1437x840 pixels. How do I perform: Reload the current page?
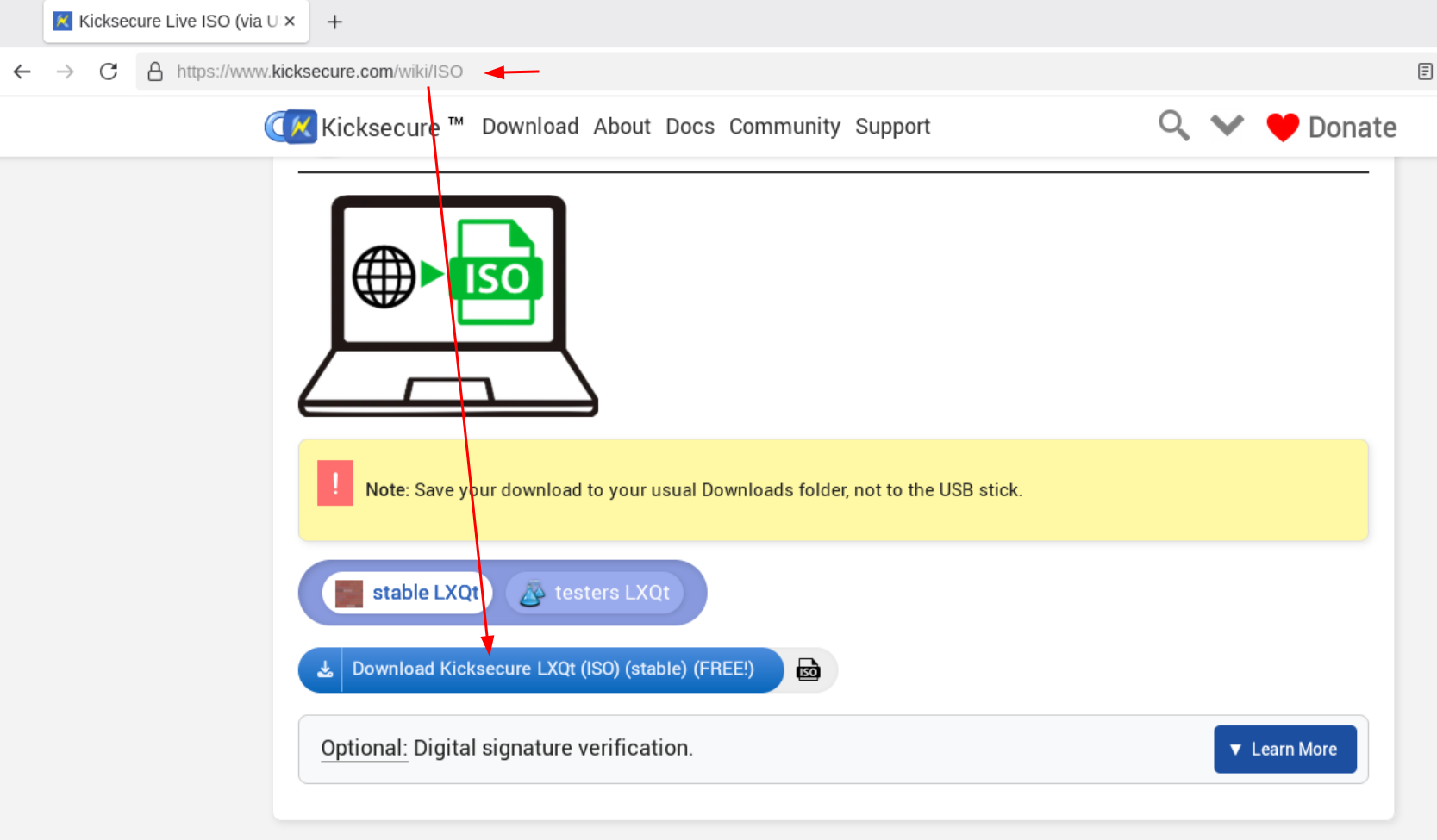point(109,72)
